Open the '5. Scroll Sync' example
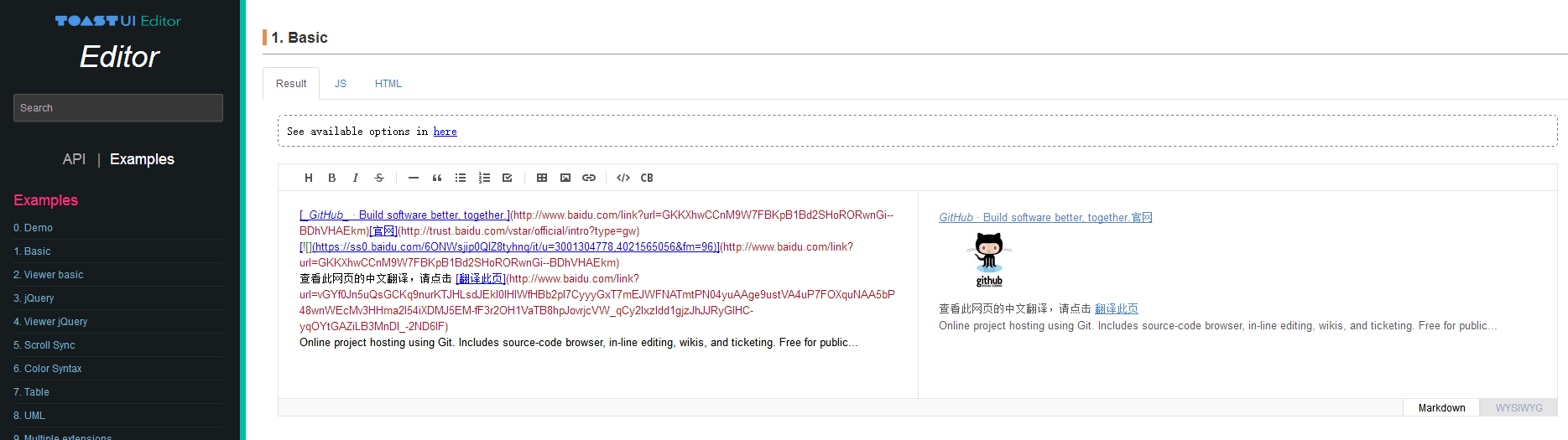Screen dimensions: 1568x440 click(44, 345)
